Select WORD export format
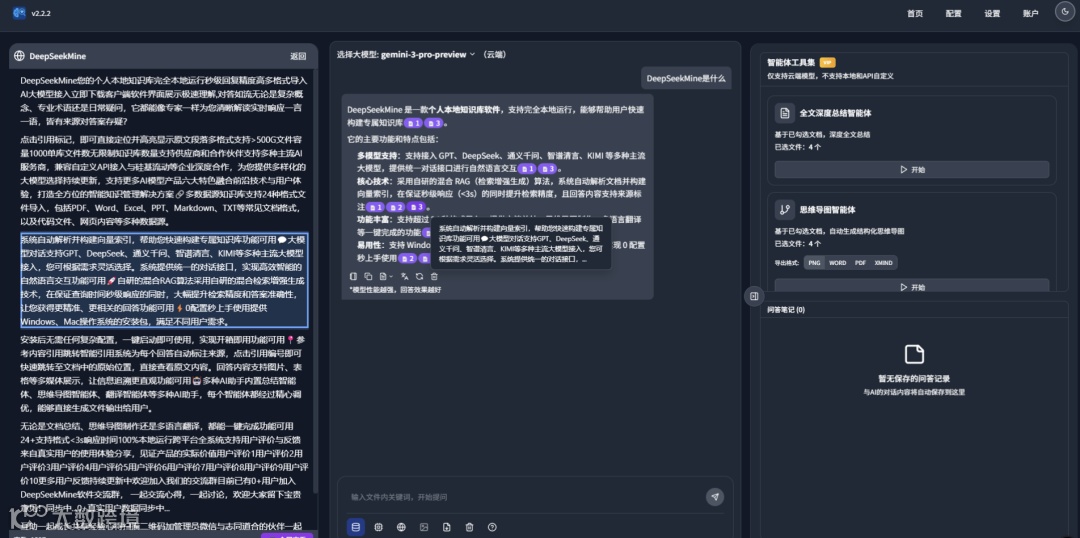 [838, 262]
